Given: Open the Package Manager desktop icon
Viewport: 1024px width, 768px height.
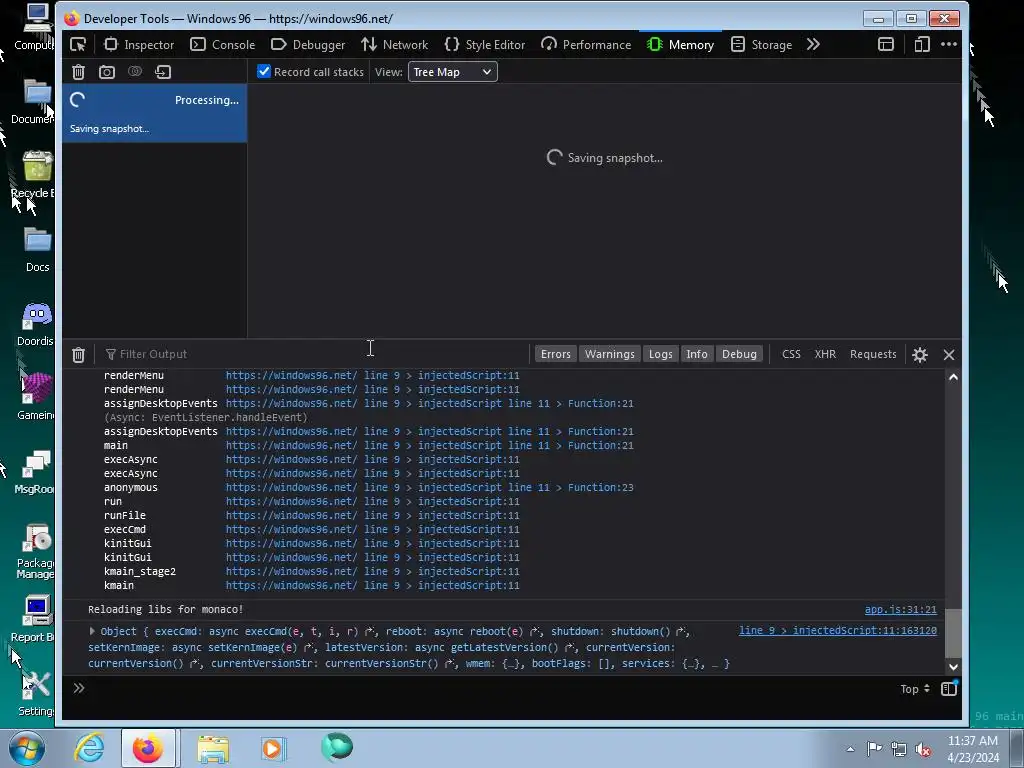Looking at the screenshot, I should tap(35, 552).
